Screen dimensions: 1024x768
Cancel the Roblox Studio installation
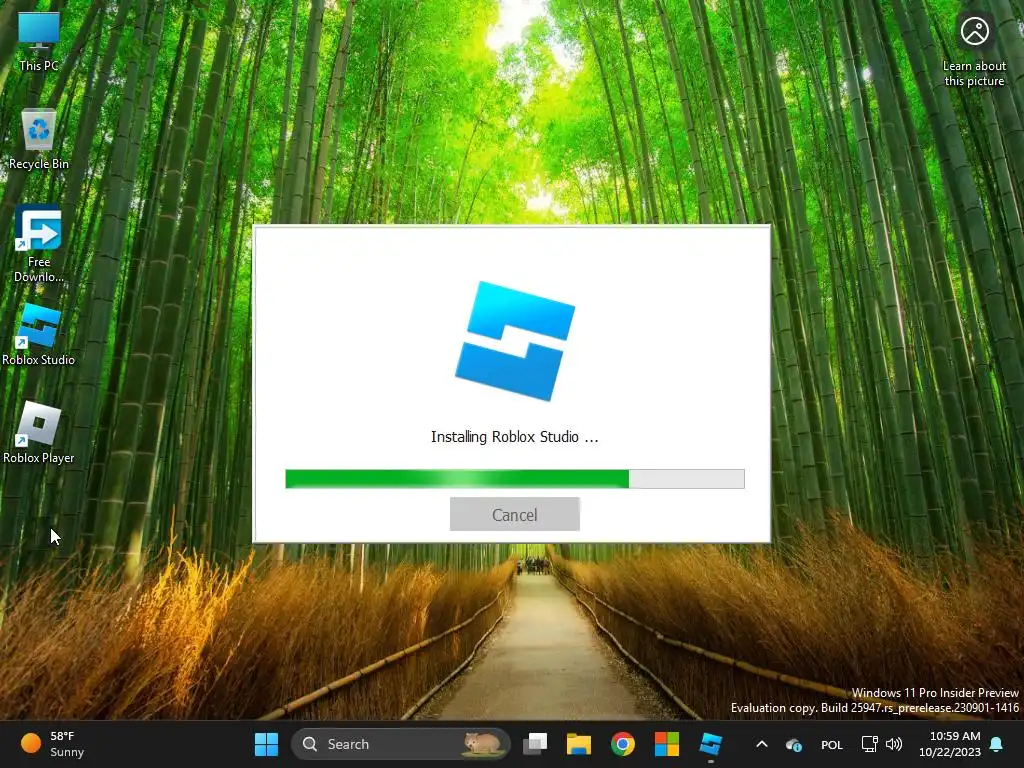coord(515,514)
